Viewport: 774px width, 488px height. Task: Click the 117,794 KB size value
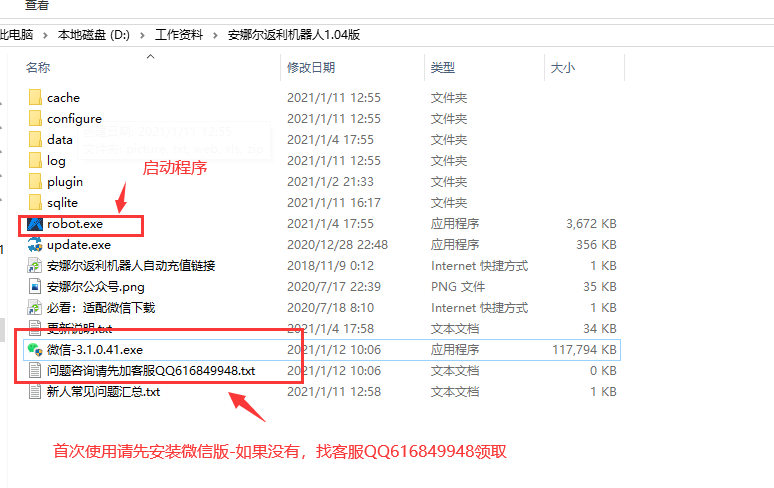coord(584,349)
